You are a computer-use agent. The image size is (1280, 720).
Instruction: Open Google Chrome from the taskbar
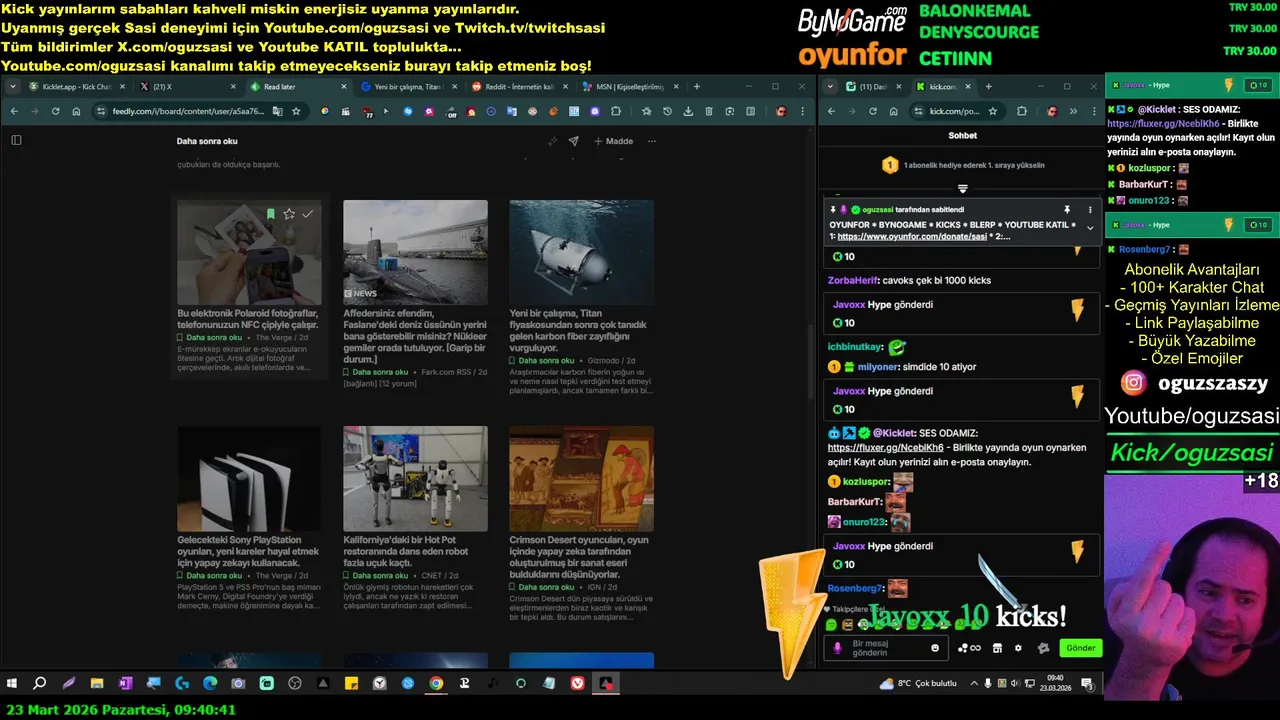[436, 684]
